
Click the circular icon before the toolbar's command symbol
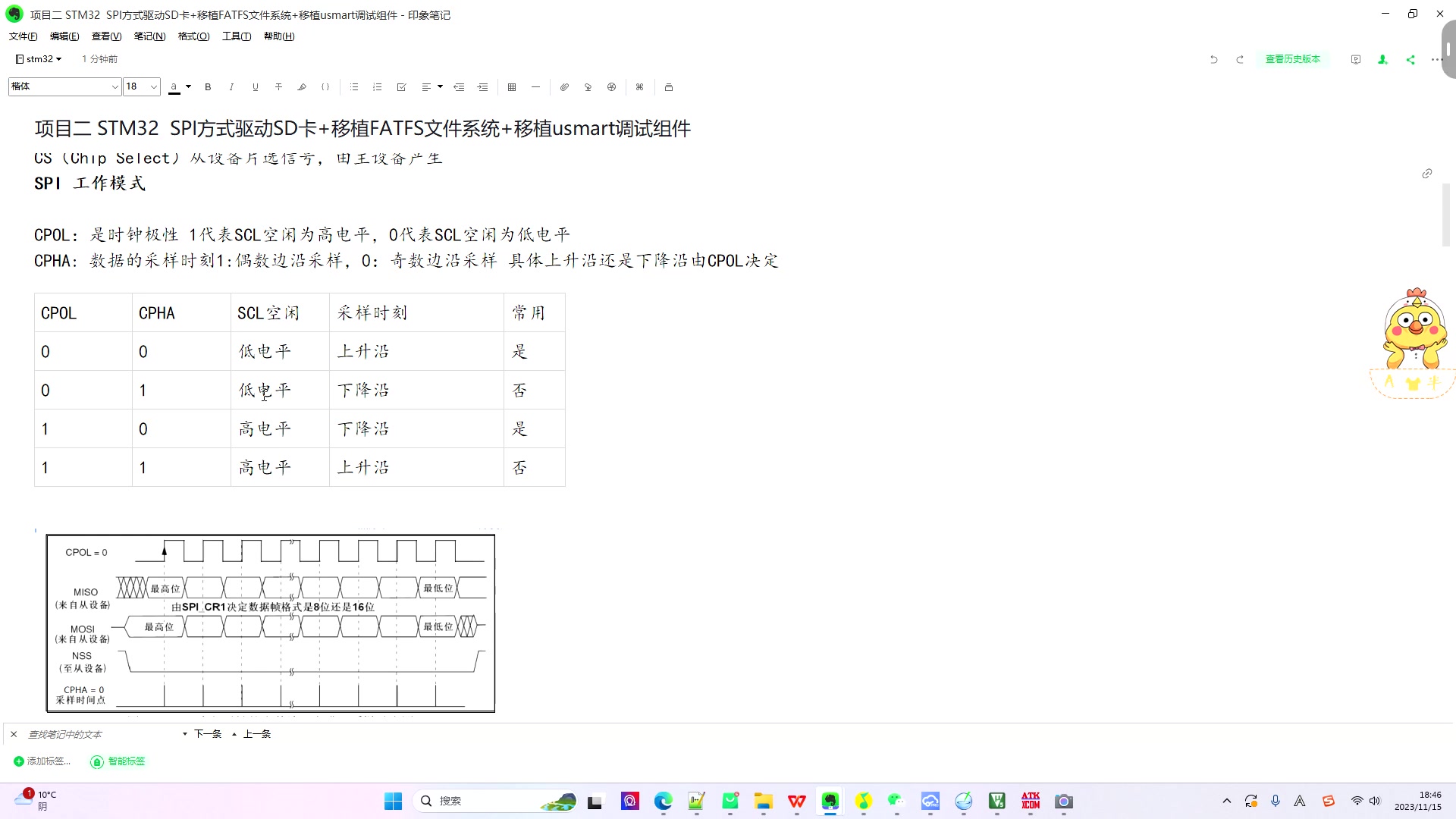pos(611,87)
